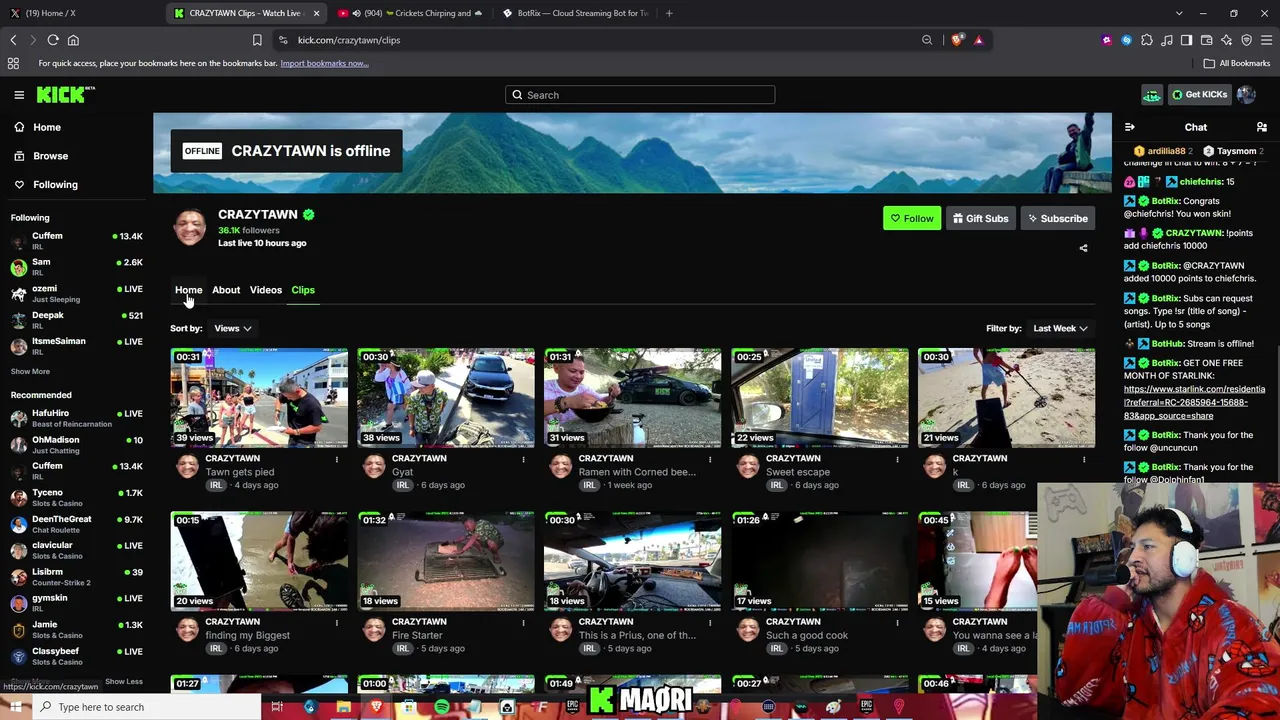This screenshot has width=1280, height=720.
Task: Open the media control music note icon
Action: [1167, 40]
